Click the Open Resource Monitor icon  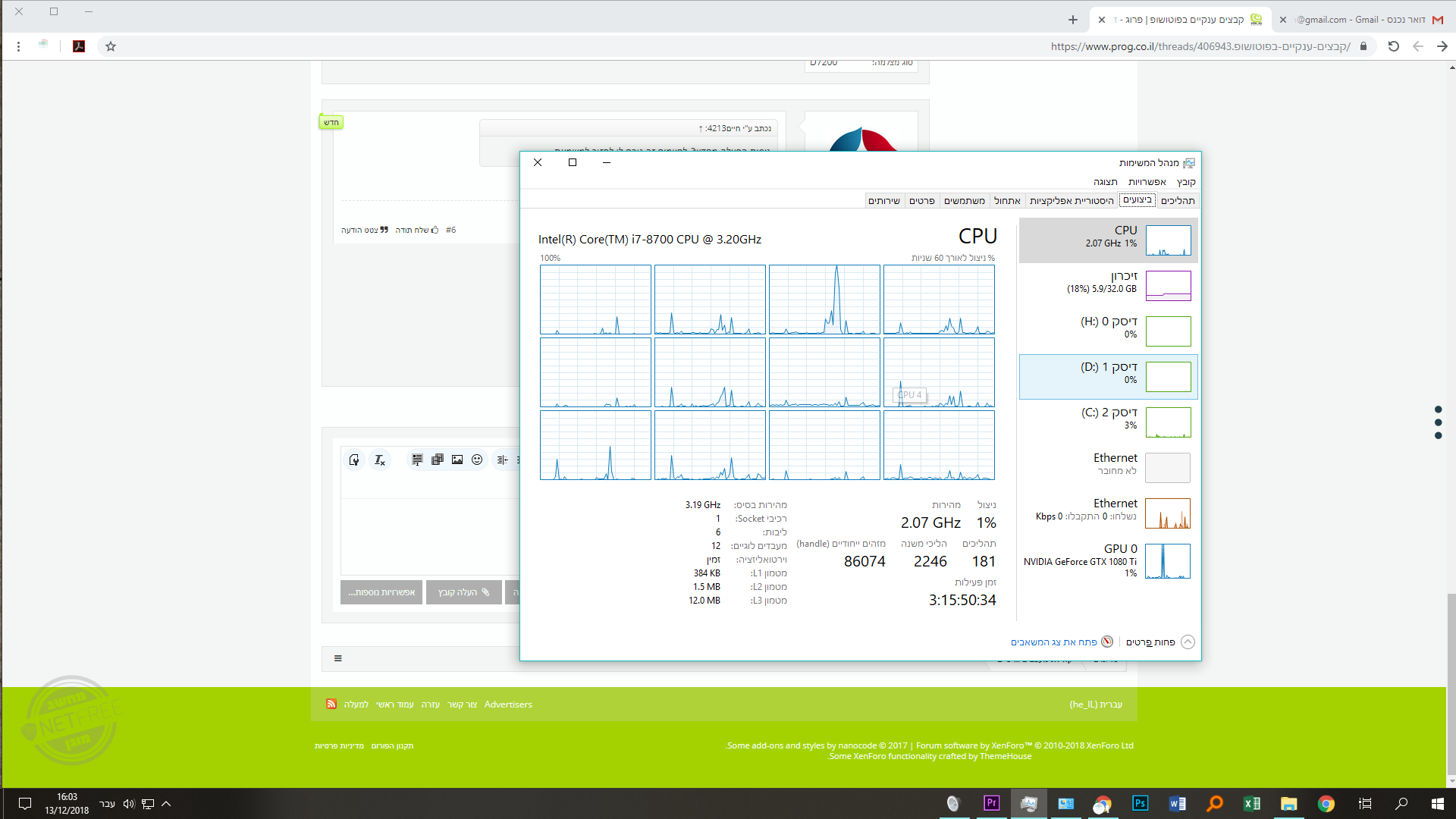point(1107,642)
